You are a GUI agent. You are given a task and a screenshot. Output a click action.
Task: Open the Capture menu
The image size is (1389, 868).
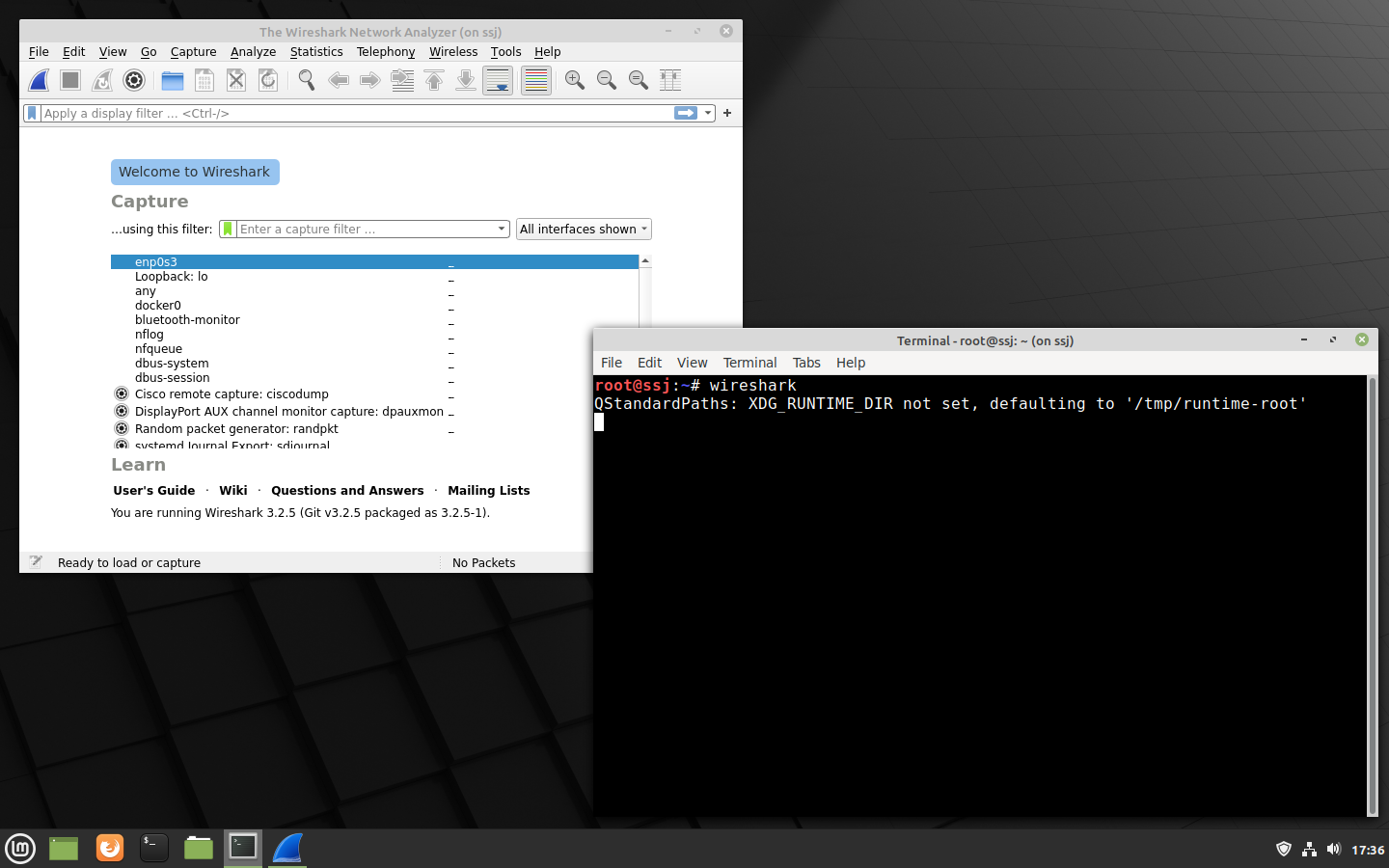193,51
